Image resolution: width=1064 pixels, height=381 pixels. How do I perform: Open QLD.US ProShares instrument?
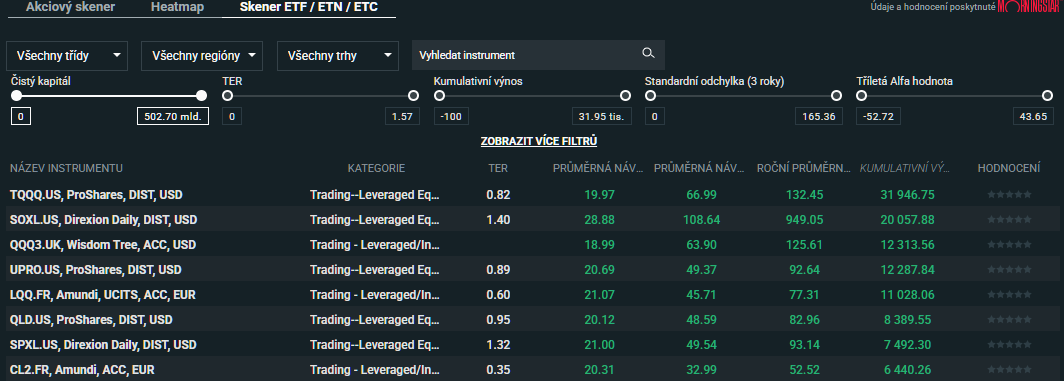tap(91, 320)
